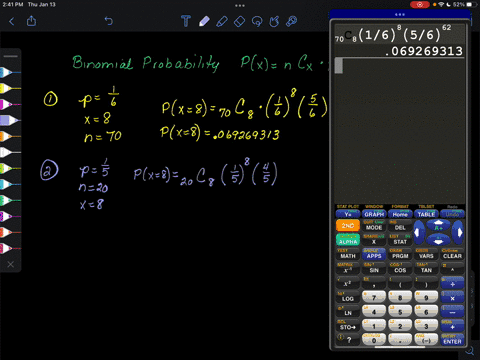Choose the lavender pen preset

(9, 120)
